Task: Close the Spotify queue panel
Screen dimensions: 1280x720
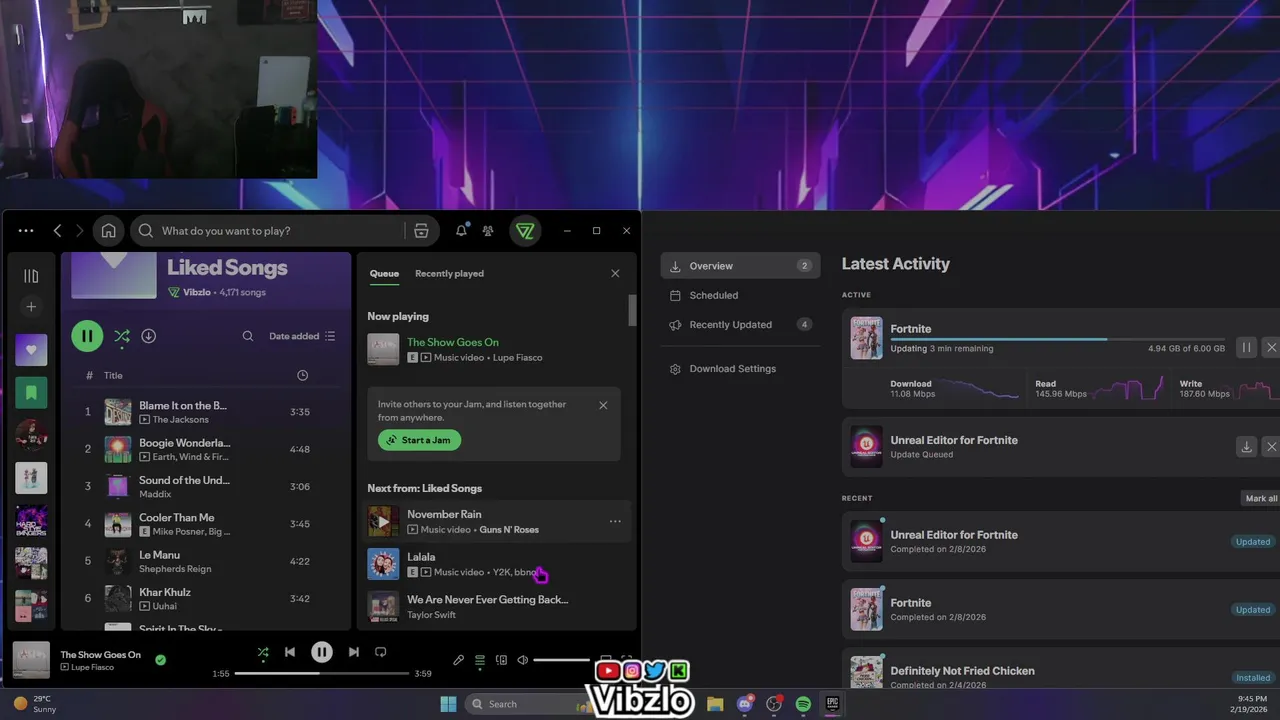Action: point(615,273)
